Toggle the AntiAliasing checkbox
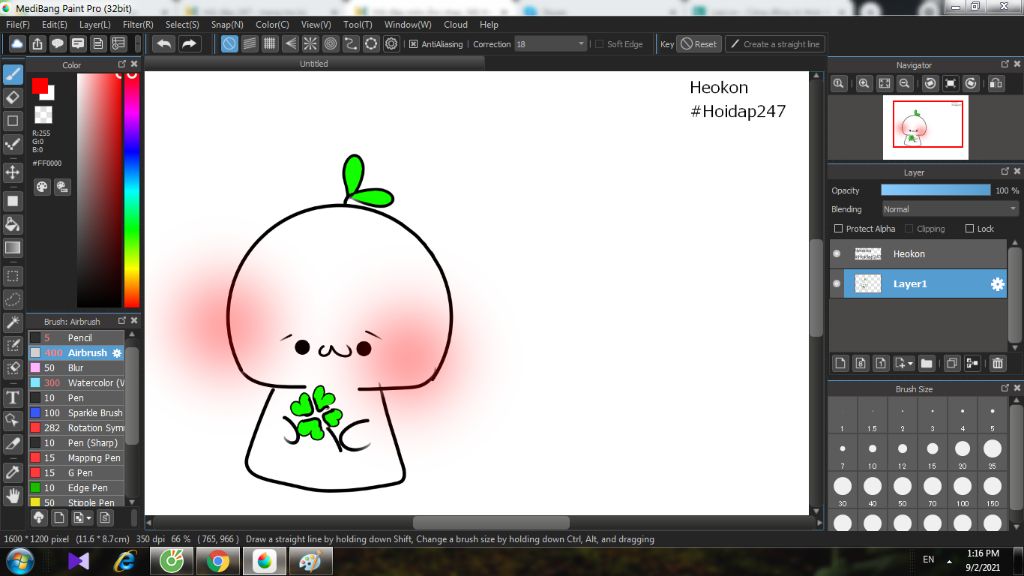Screen dimensions: 1024x576 click(x=413, y=44)
